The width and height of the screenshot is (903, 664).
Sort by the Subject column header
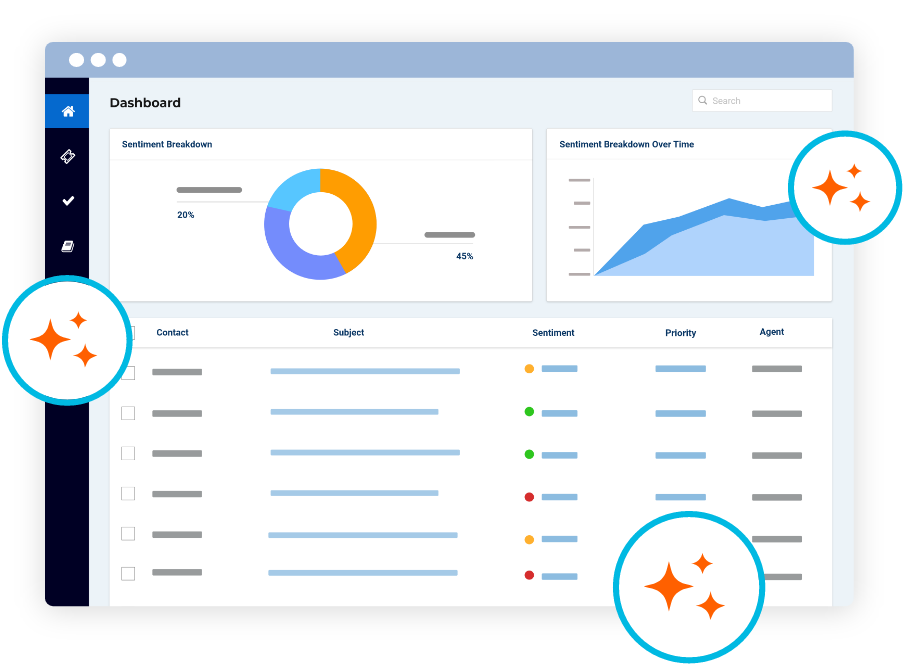[349, 333]
